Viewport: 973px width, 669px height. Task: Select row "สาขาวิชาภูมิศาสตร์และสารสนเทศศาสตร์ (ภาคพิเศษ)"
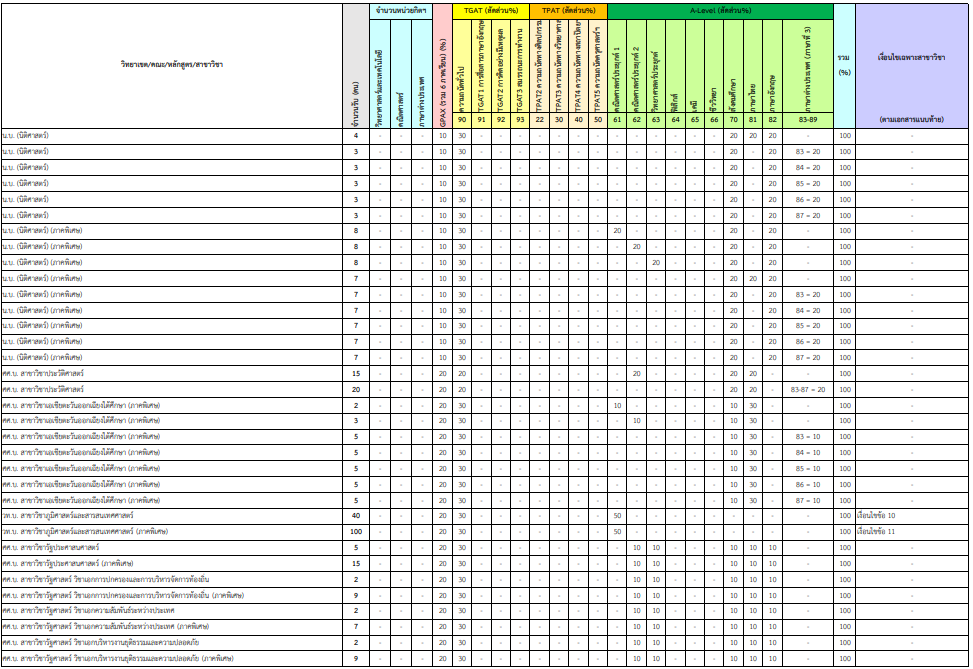(484, 532)
